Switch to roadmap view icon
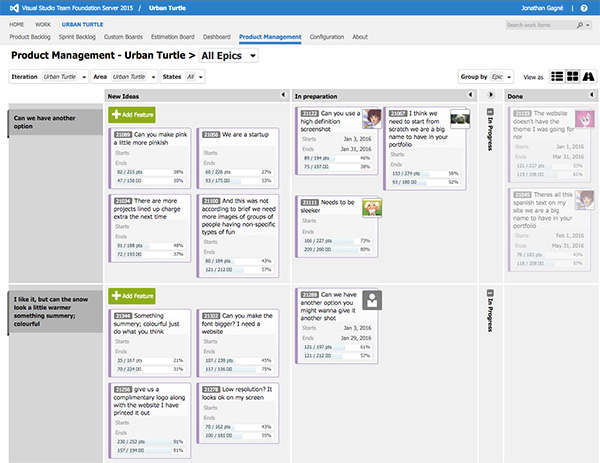600x463 pixels. 588,77
